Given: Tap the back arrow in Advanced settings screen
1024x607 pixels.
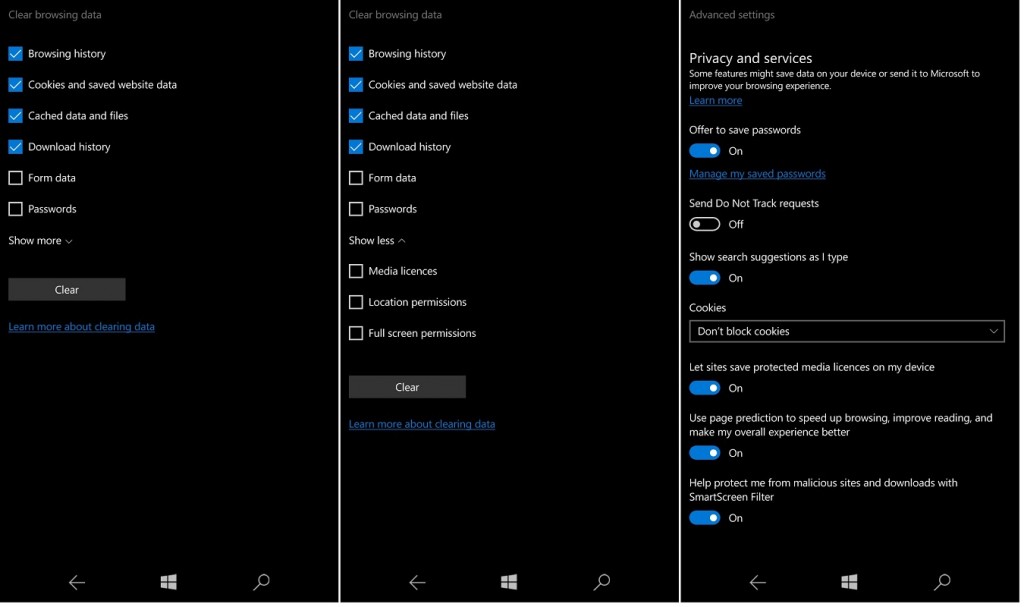Looking at the screenshot, I should pyautogui.click(x=758, y=582).
